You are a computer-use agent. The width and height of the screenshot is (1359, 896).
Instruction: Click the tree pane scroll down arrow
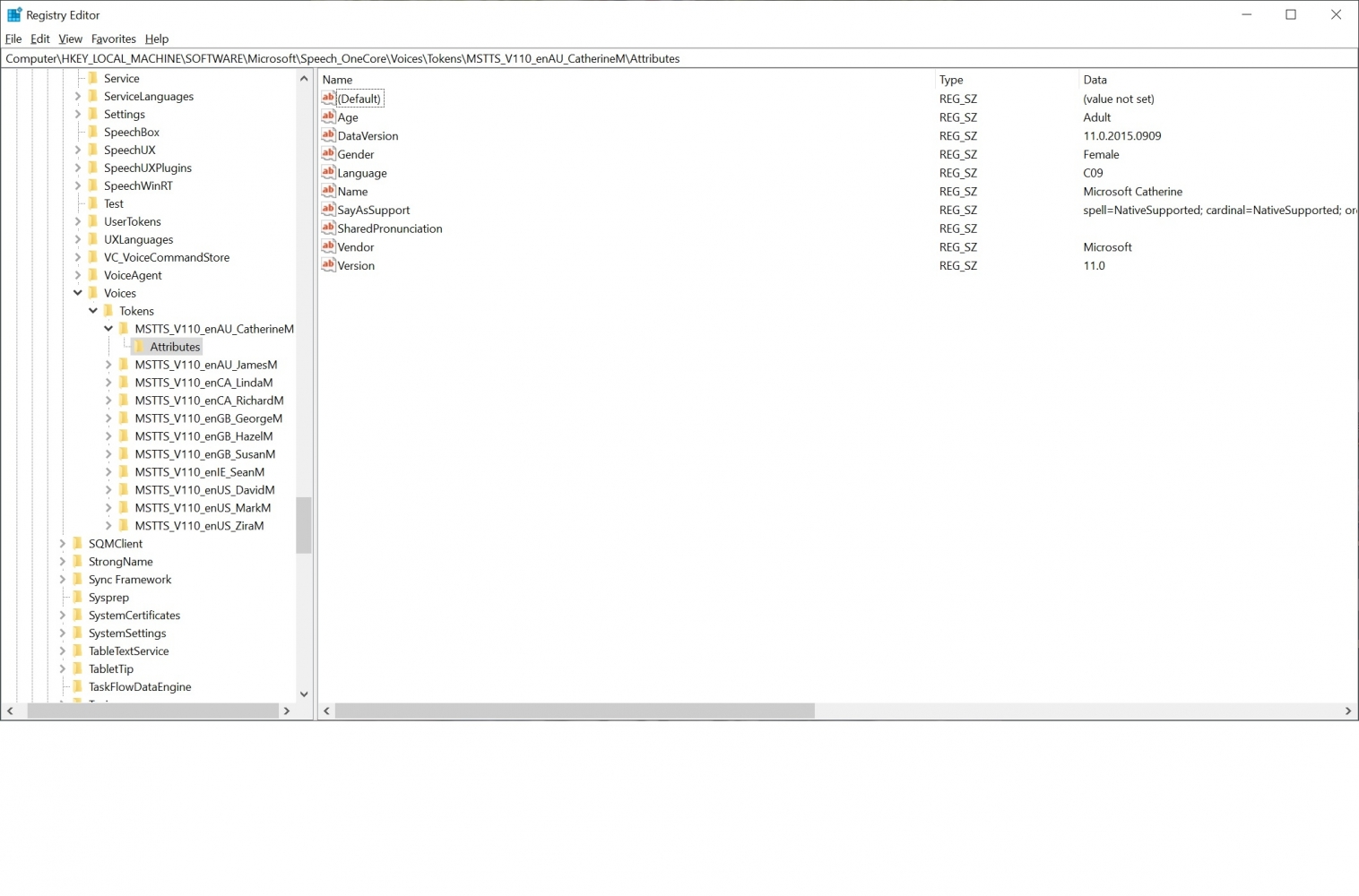pos(304,694)
